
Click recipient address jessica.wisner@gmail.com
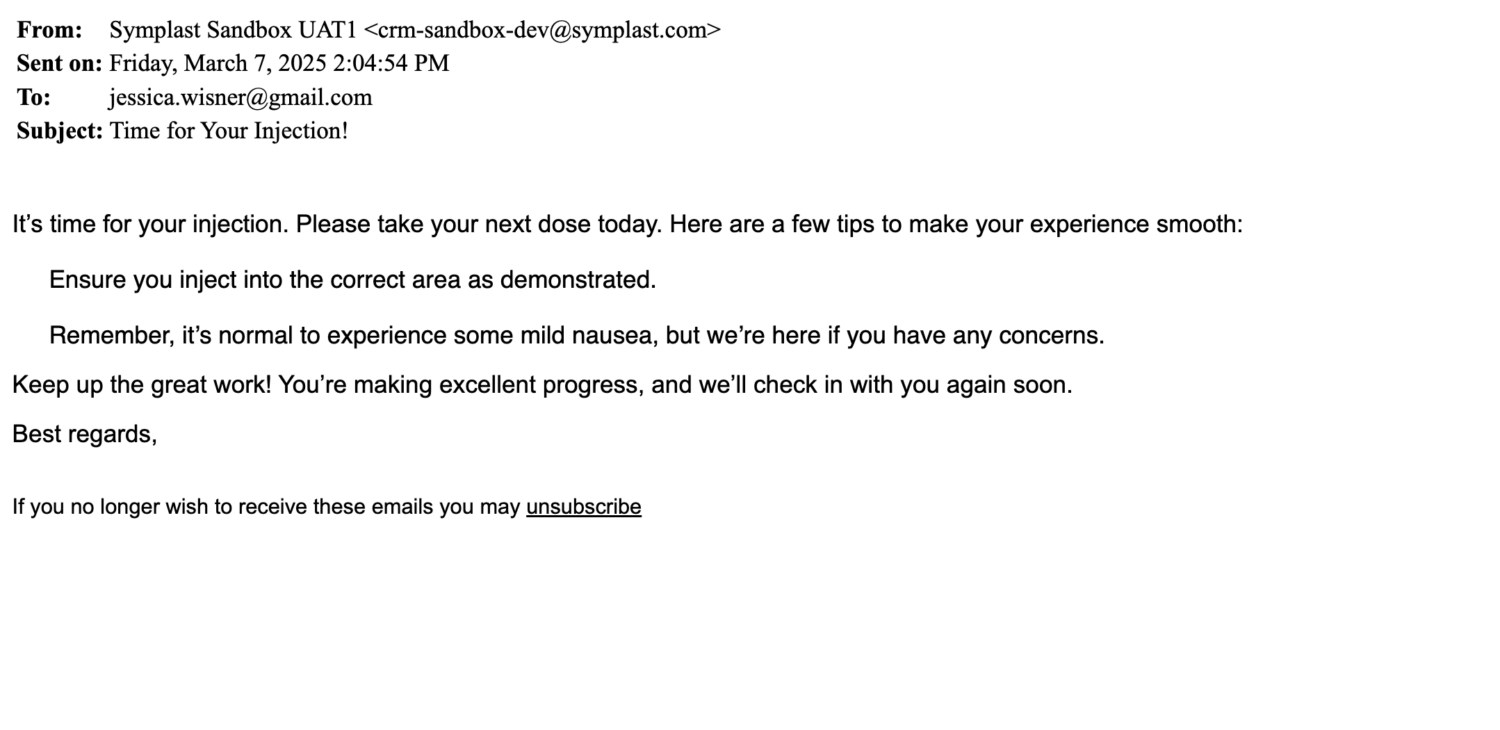tap(240, 98)
